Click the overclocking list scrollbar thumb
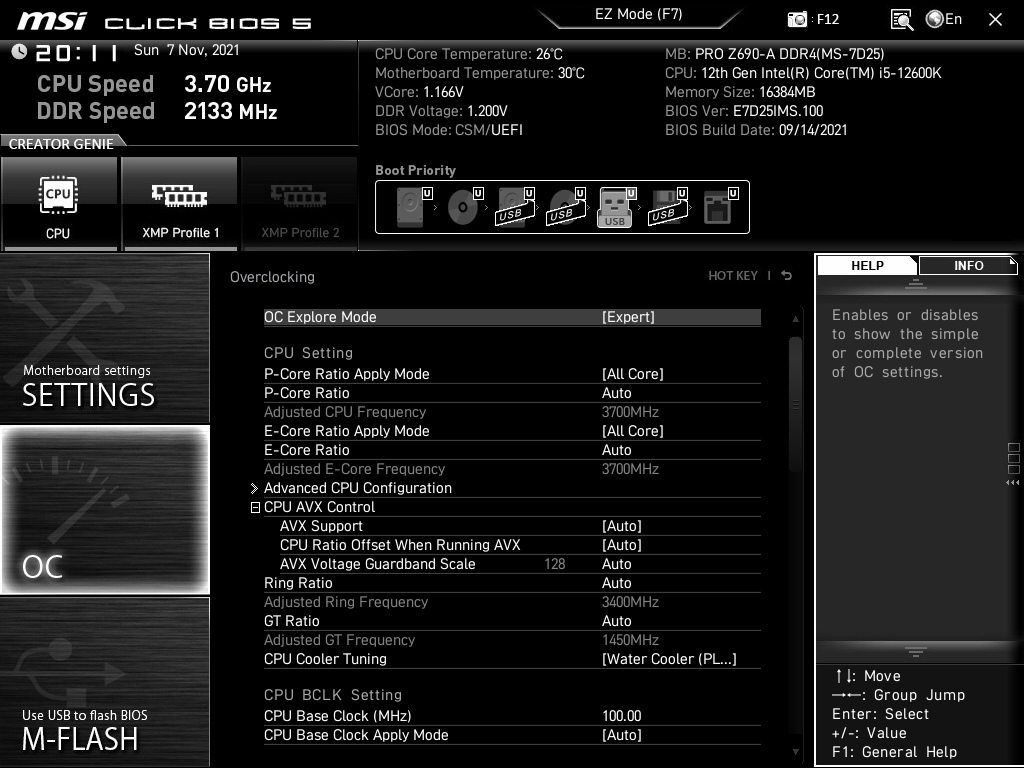 (795, 405)
